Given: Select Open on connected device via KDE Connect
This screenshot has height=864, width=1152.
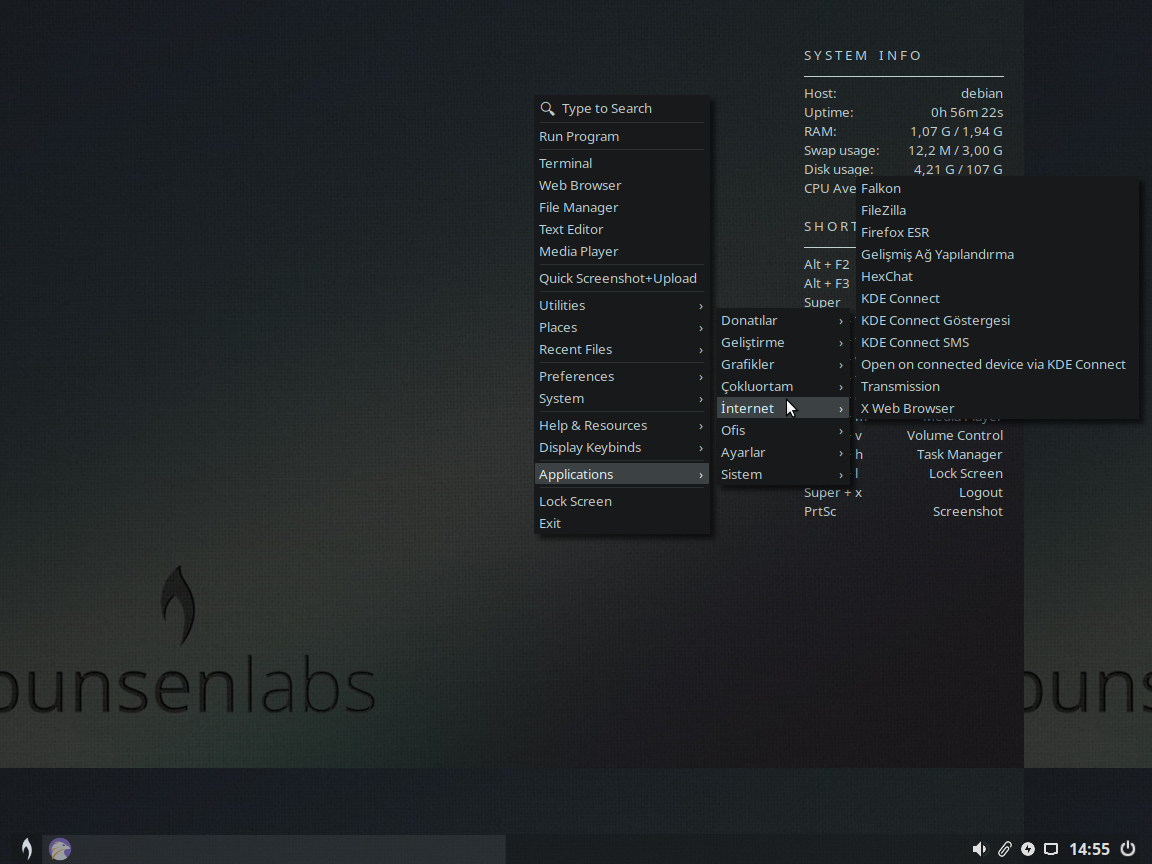Looking at the screenshot, I should pos(997,364).
